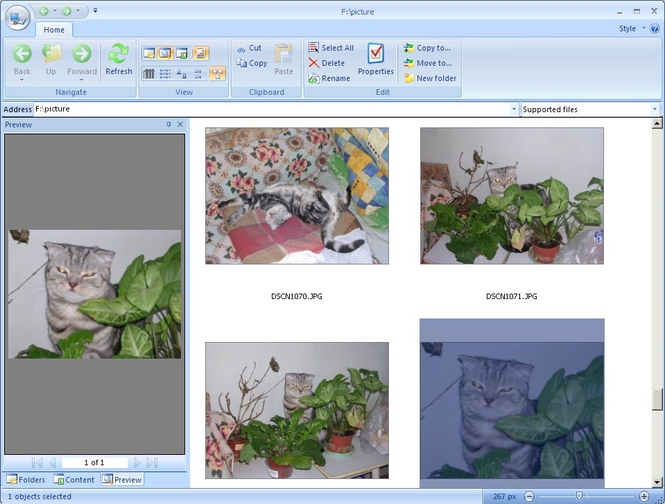Toggle the highlighted thumbnails view button

[217, 74]
